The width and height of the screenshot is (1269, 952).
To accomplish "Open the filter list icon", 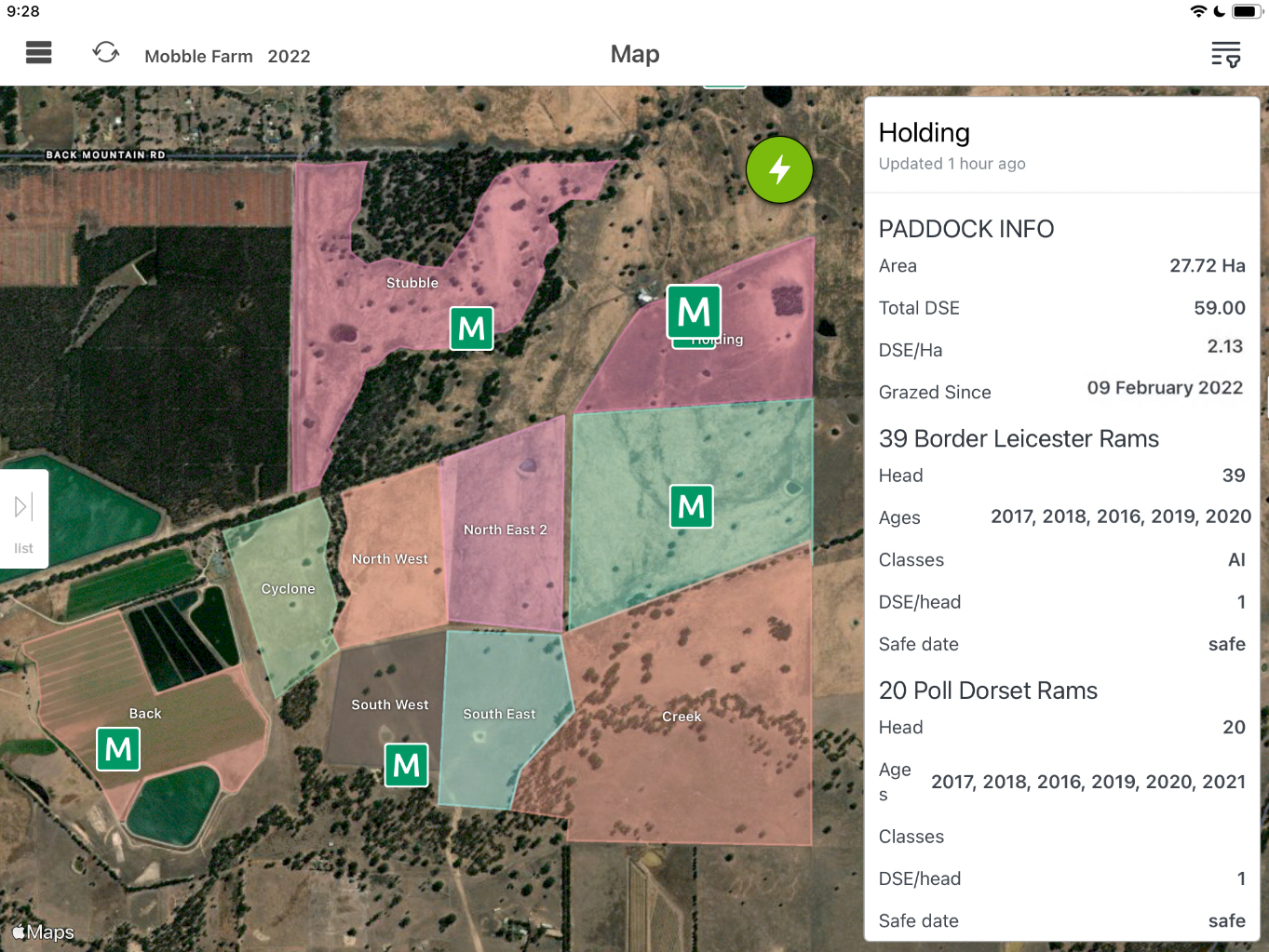I will pyautogui.click(x=1226, y=55).
